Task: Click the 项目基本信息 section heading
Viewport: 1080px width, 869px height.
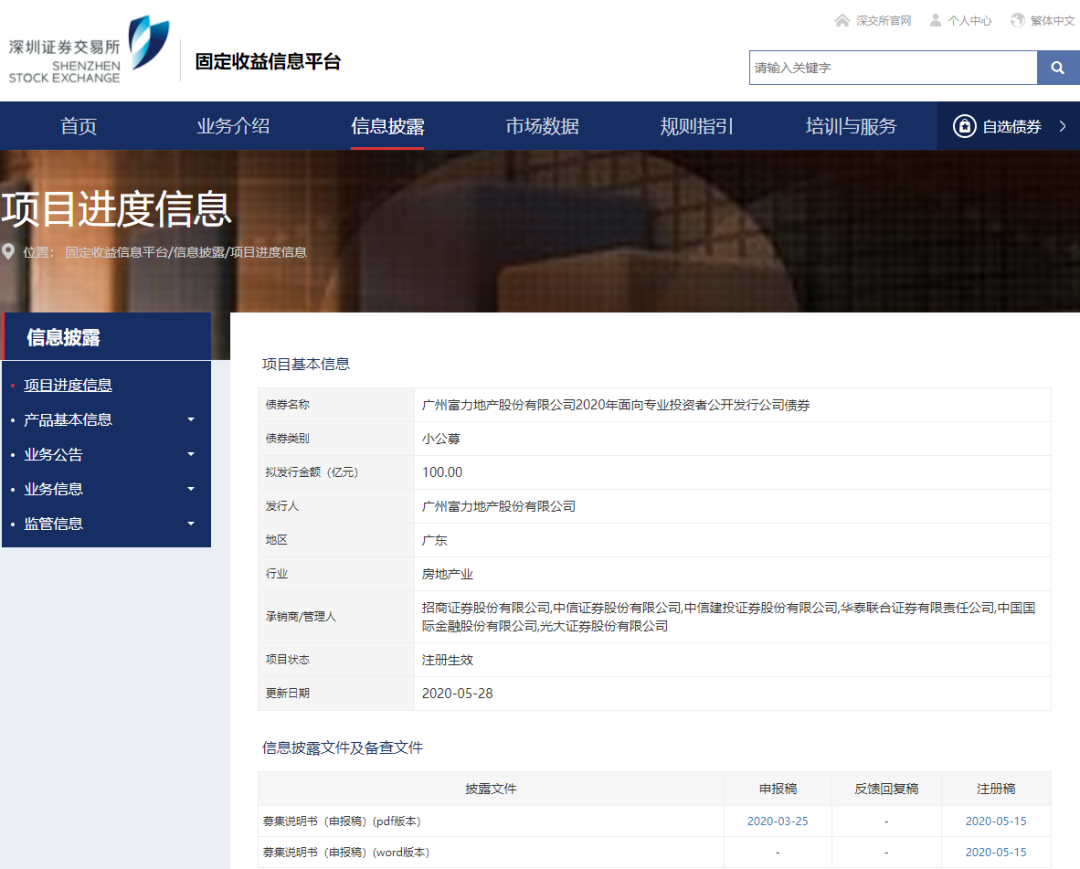Action: [306, 364]
